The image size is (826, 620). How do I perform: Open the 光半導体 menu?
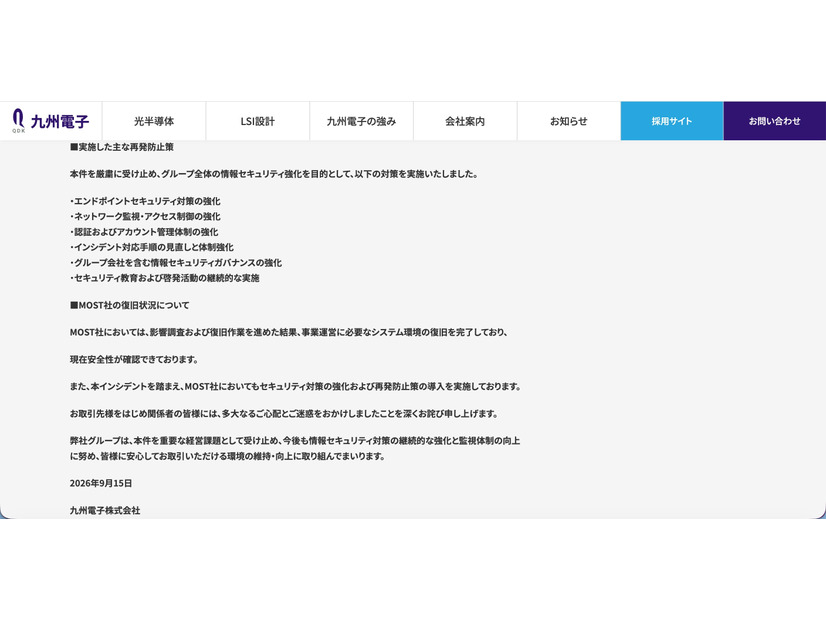[x=154, y=121]
